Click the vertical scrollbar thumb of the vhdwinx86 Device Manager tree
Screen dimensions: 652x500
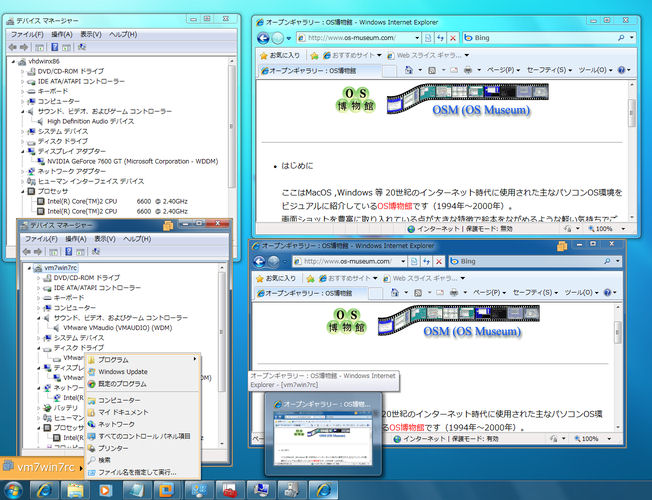[x=231, y=126]
